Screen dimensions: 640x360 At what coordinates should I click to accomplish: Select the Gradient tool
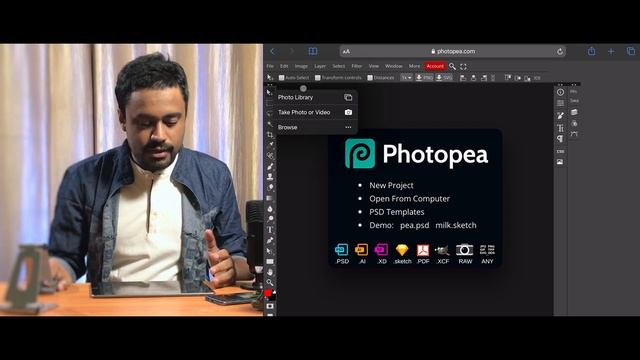[x=270, y=198]
